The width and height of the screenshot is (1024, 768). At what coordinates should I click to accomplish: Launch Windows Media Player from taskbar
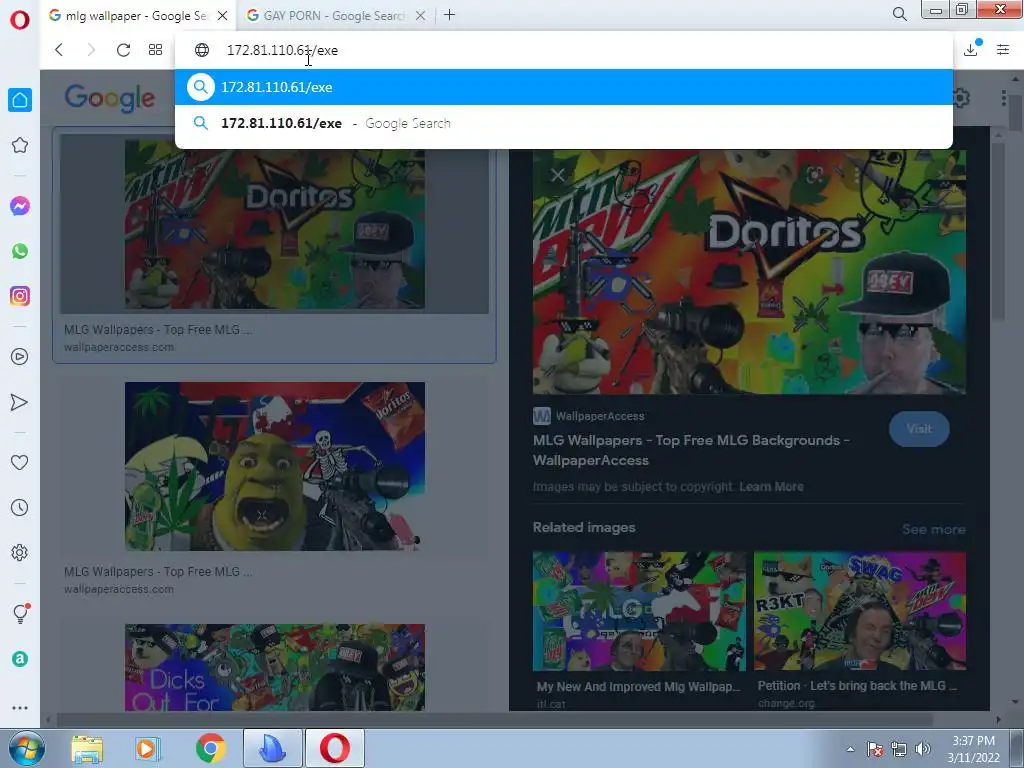click(148, 749)
